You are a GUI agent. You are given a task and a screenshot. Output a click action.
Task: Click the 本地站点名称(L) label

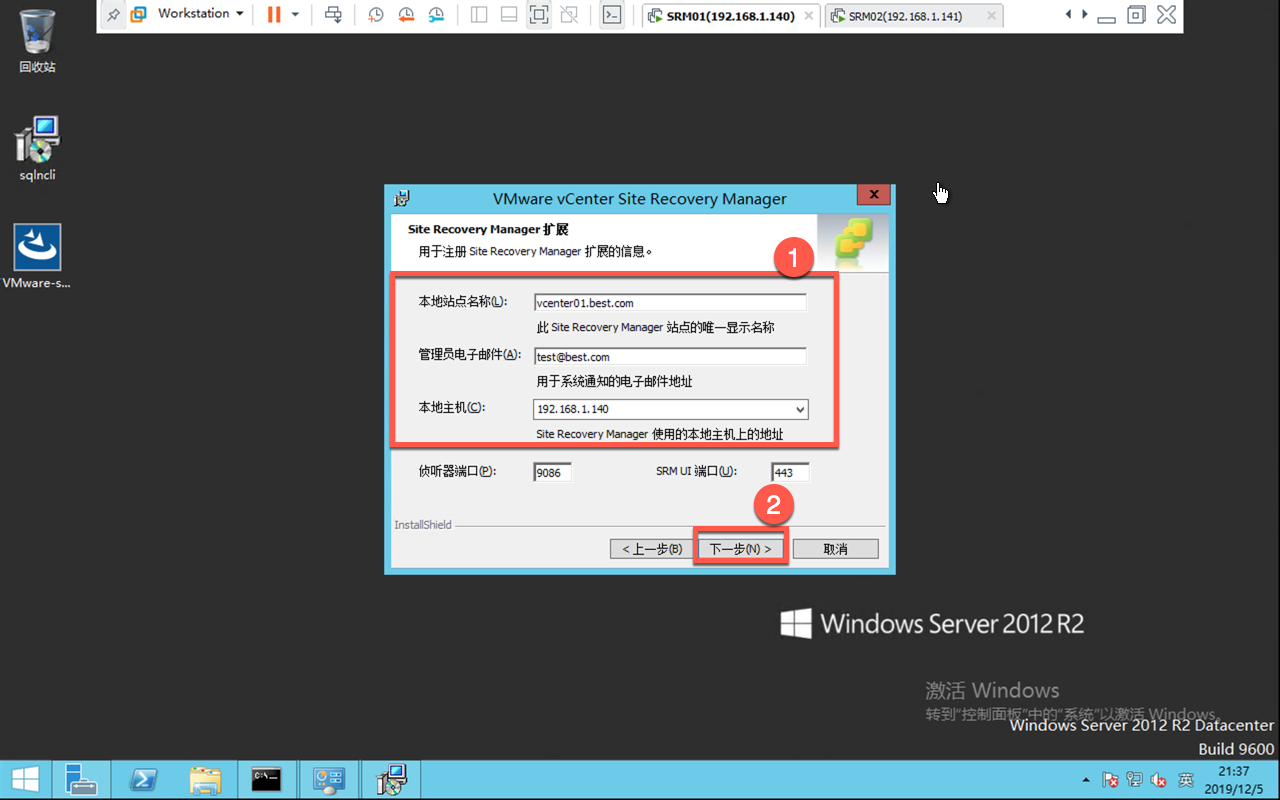(x=463, y=302)
